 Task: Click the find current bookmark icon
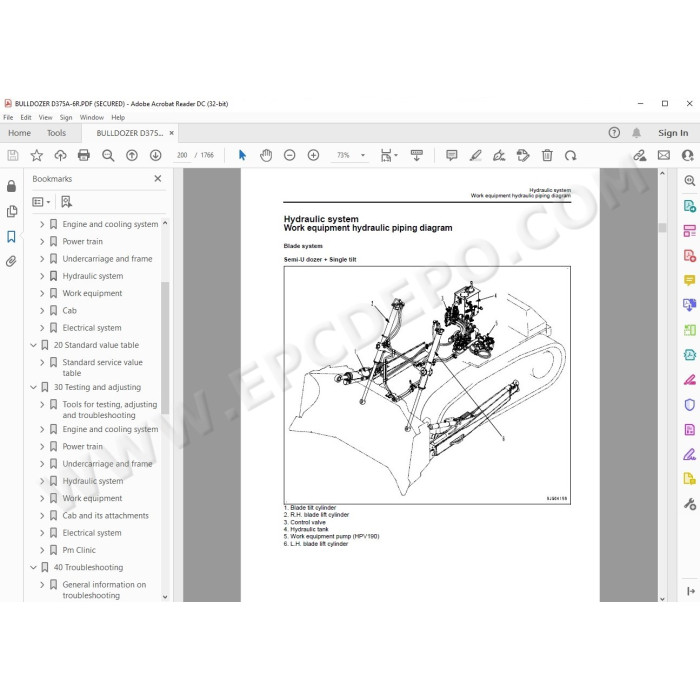[x=67, y=202]
